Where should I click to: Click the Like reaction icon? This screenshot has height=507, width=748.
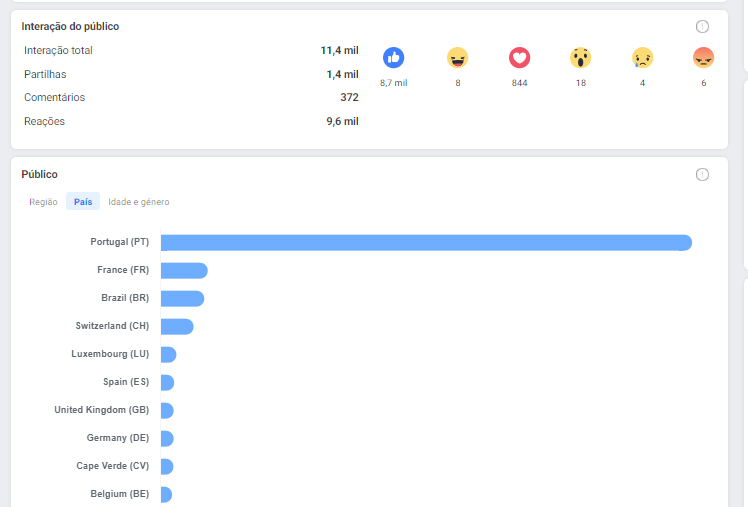coord(394,58)
